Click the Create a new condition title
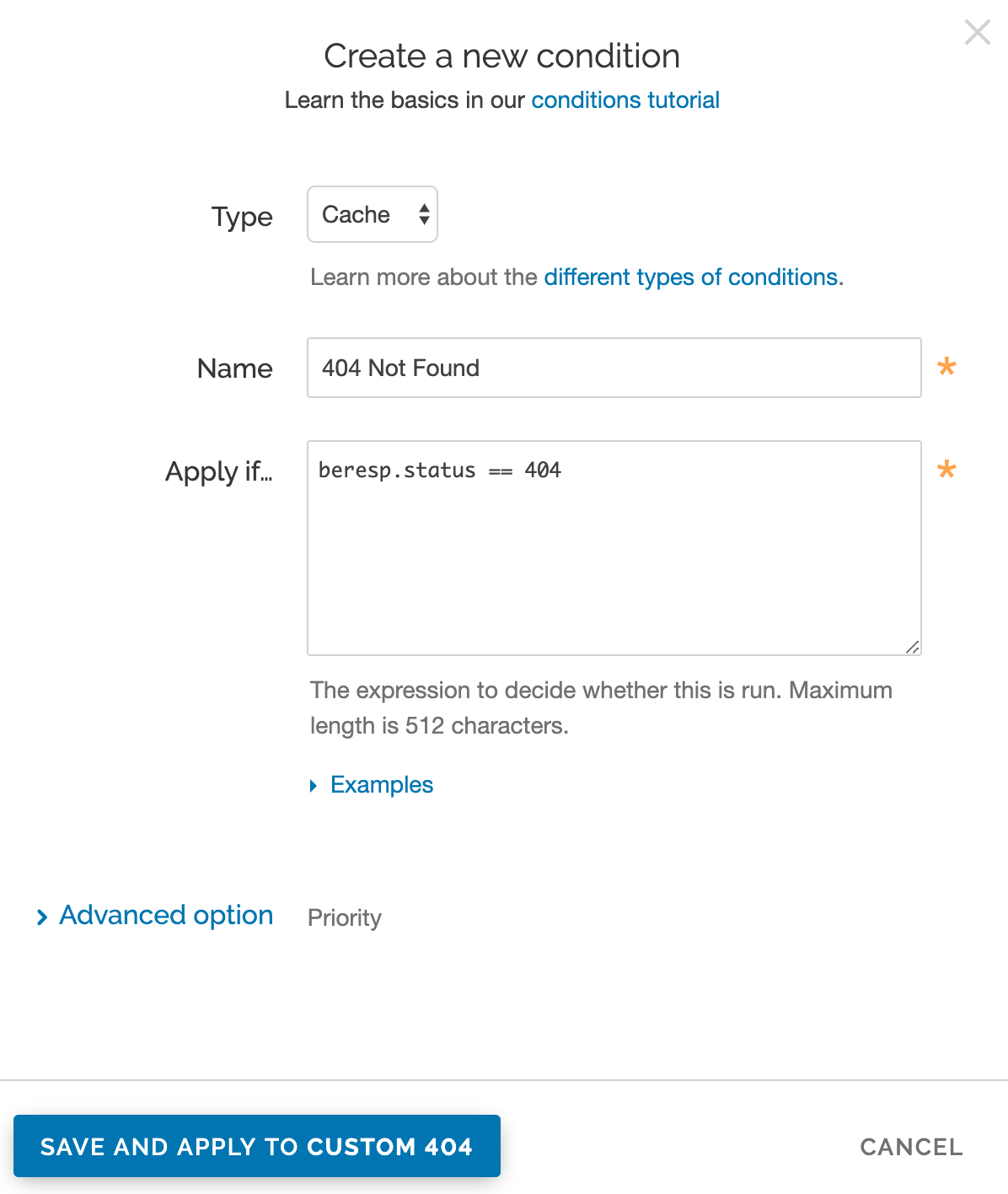 click(x=503, y=56)
